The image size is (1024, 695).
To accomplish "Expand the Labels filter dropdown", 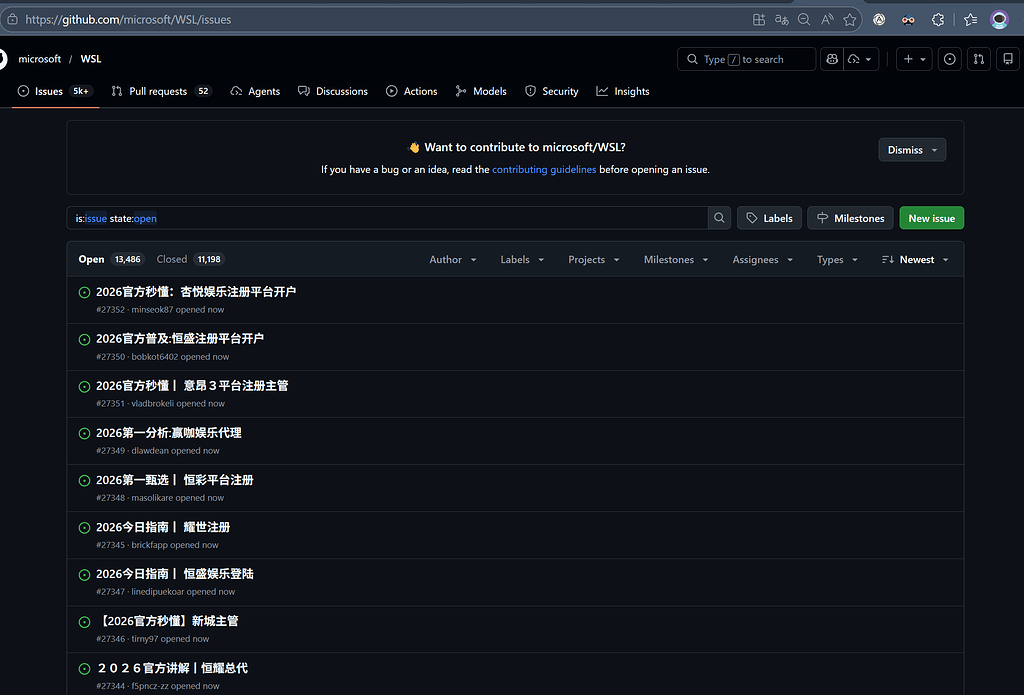I will click(x=522, y=259).
